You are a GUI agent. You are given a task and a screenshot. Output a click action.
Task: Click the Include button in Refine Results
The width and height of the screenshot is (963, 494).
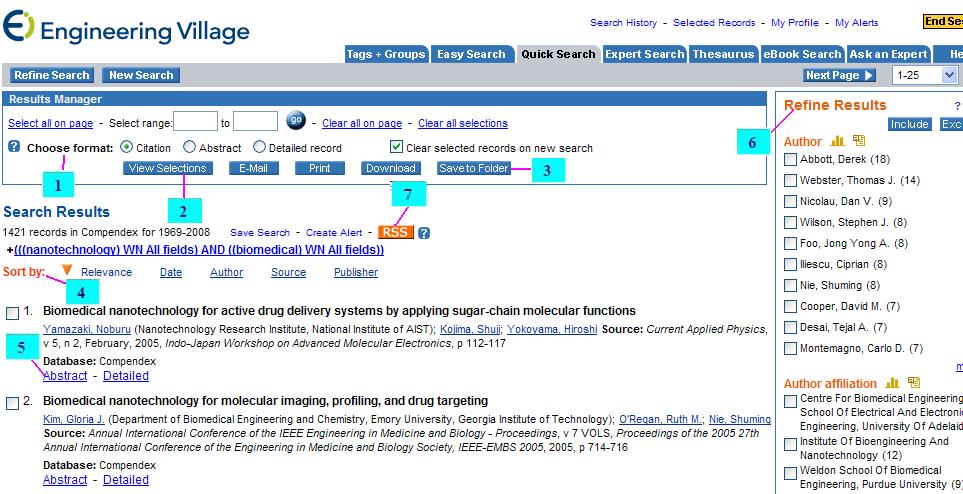(910, 124)
